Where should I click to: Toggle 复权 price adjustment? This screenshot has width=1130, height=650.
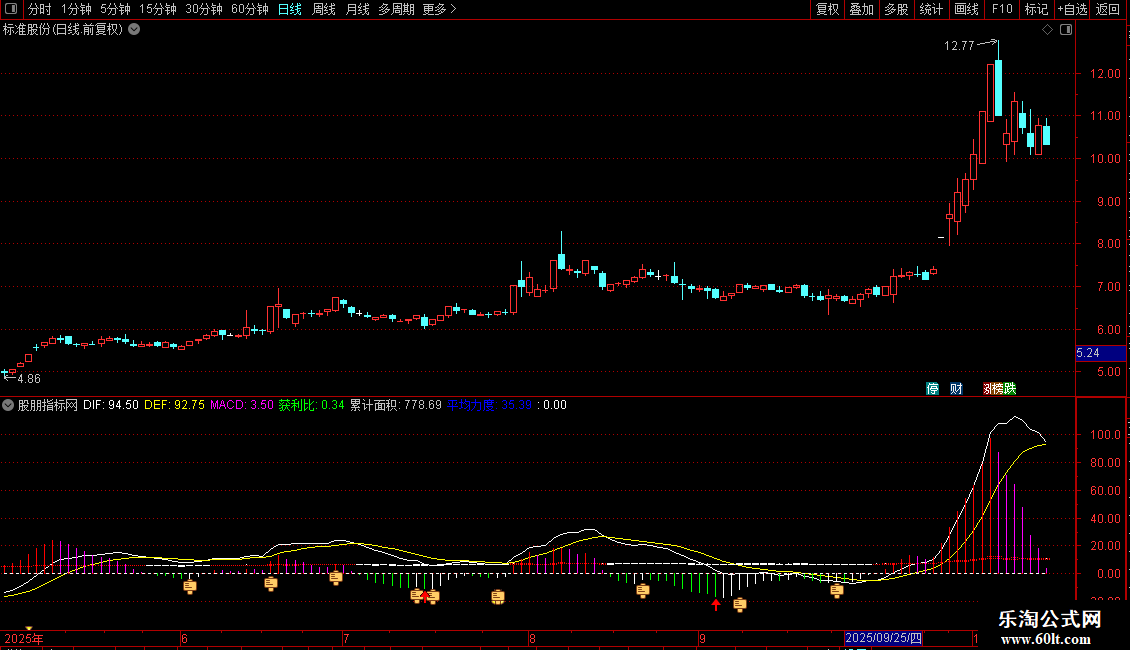tap(827, 9)
